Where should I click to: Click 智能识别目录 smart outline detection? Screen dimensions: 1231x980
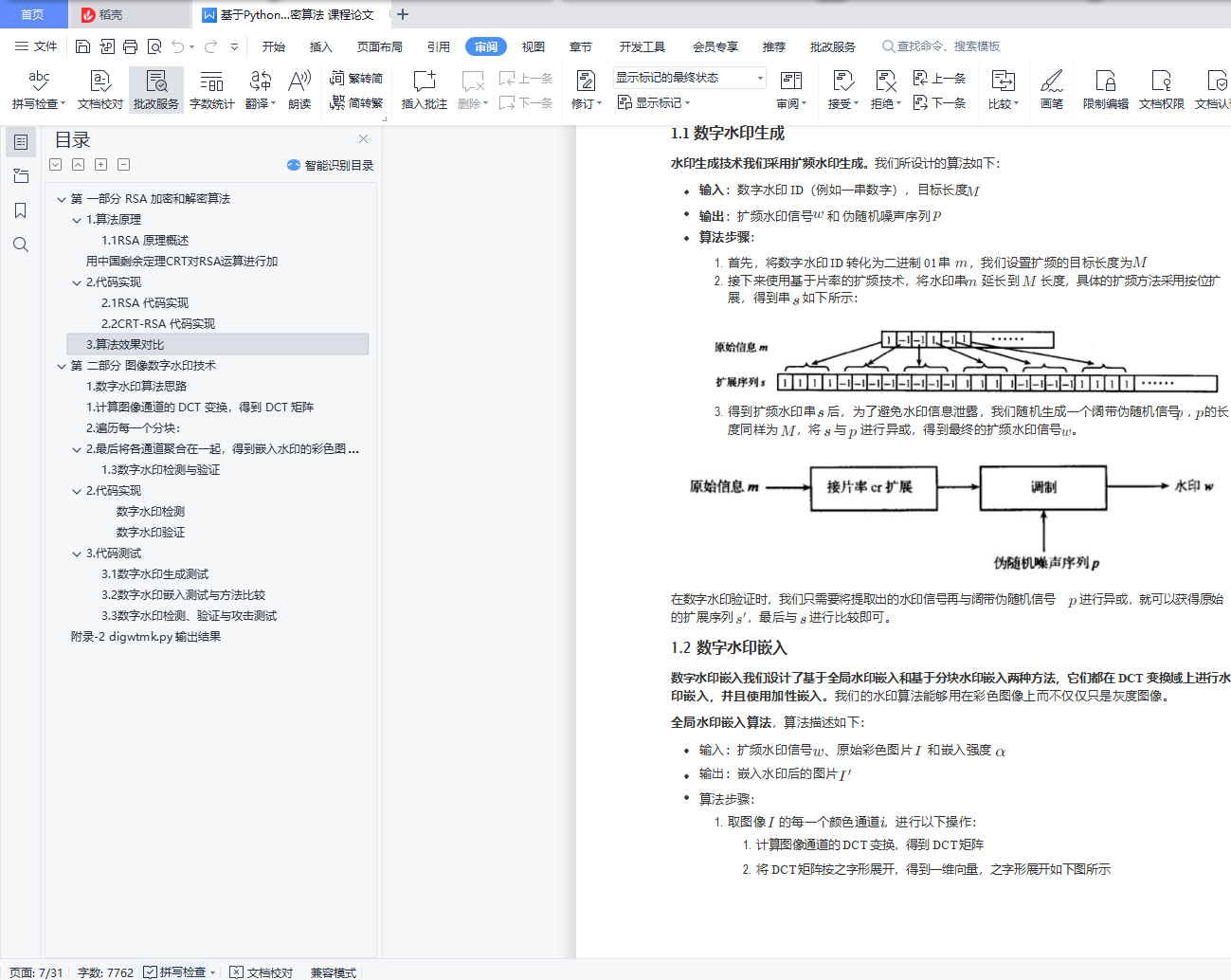330,165
